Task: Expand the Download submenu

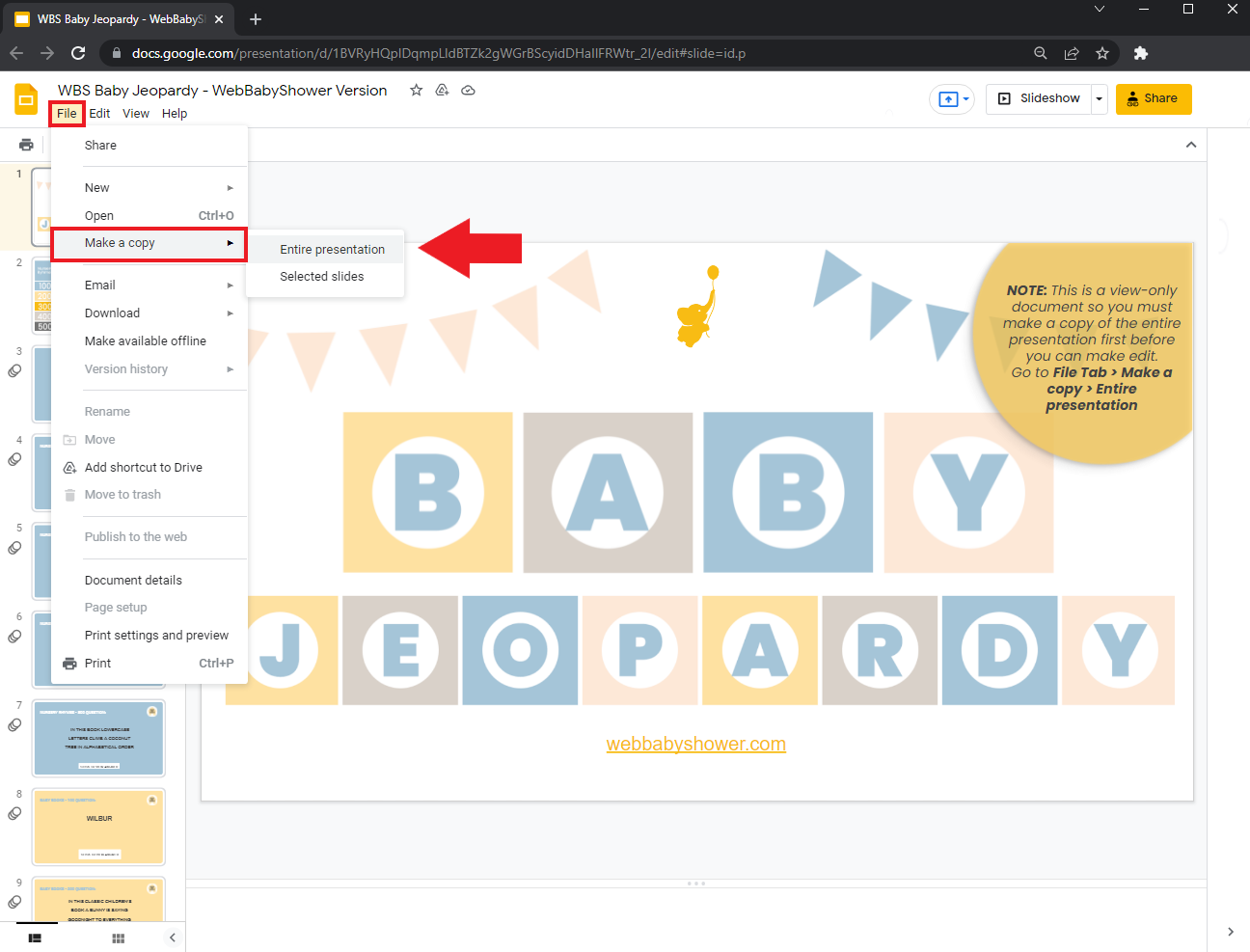Action: coord(149,313)
